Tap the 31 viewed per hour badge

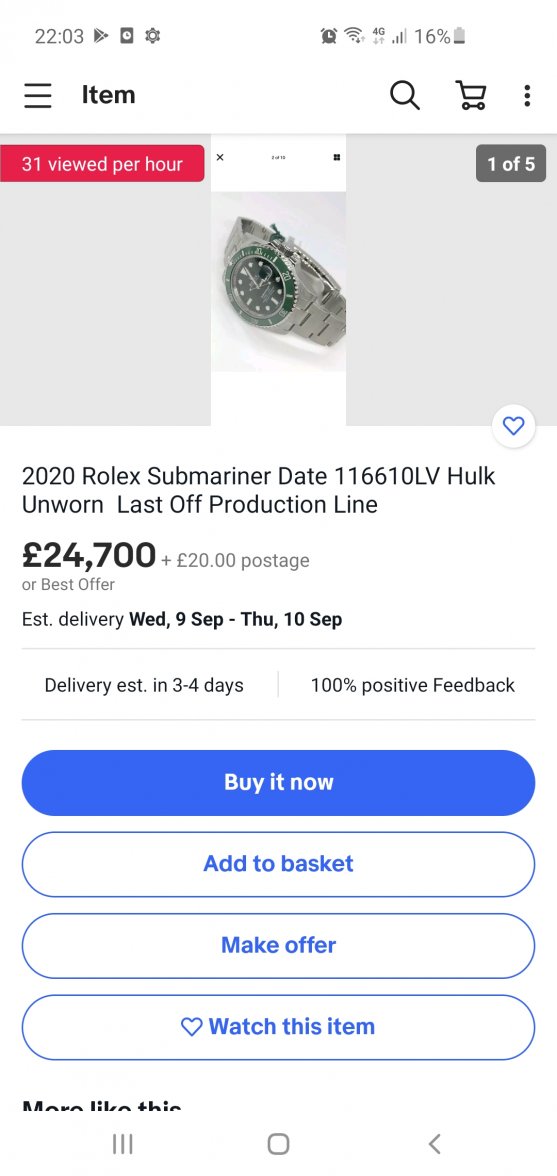pos(102,164)
